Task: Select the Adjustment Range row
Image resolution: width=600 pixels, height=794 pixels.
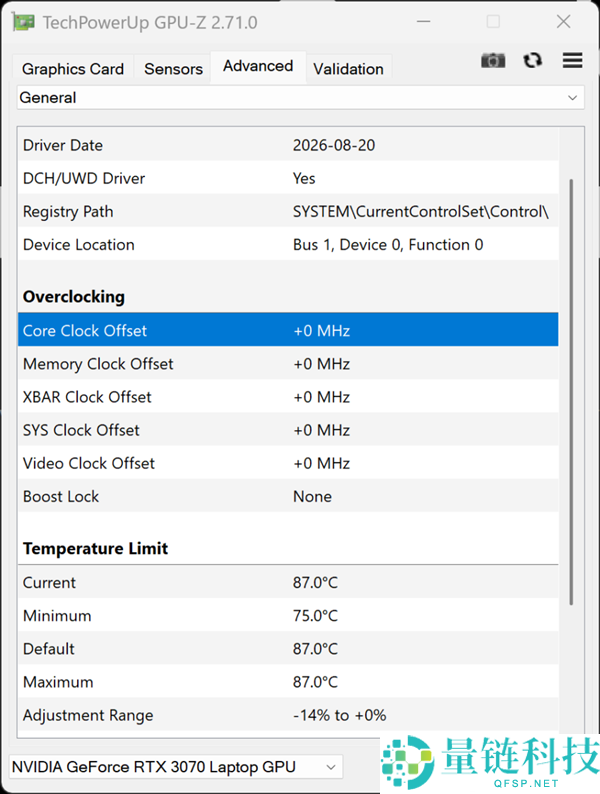Action: (288, 714)
